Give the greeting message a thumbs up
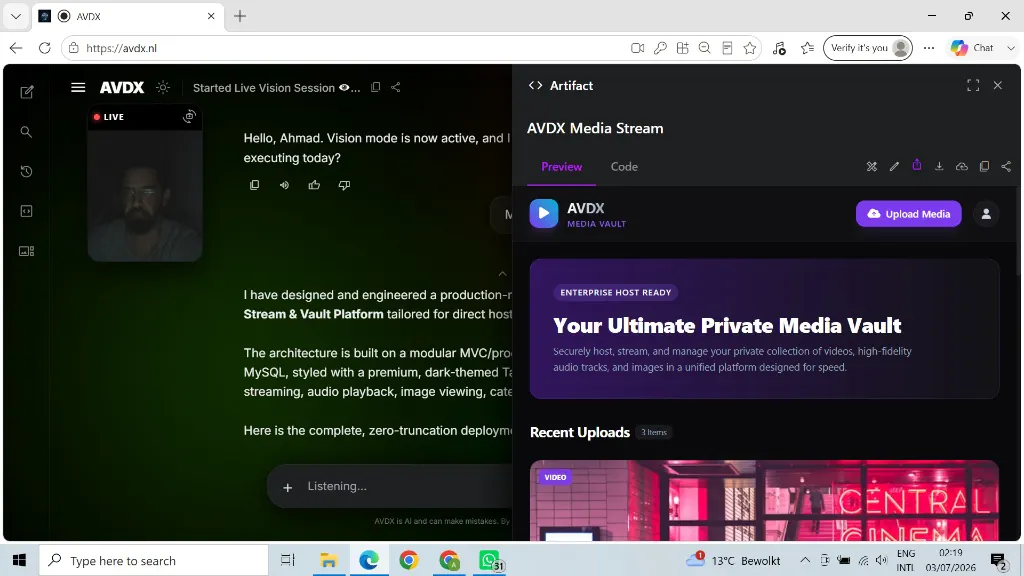This screenshot has width=1024, height=576. [x=314, y=185]
